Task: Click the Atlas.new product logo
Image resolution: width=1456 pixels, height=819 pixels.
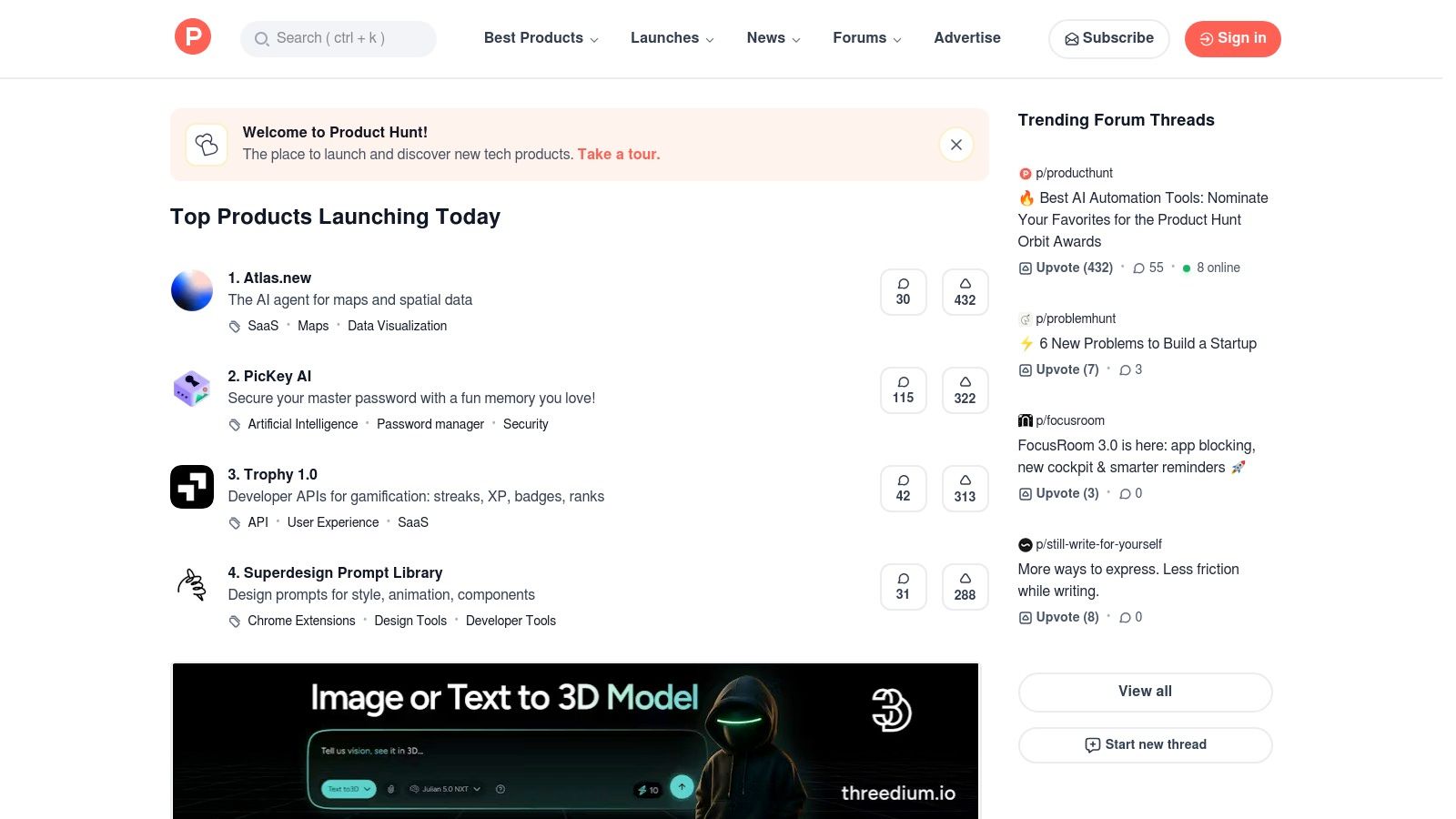Action: 191,290
